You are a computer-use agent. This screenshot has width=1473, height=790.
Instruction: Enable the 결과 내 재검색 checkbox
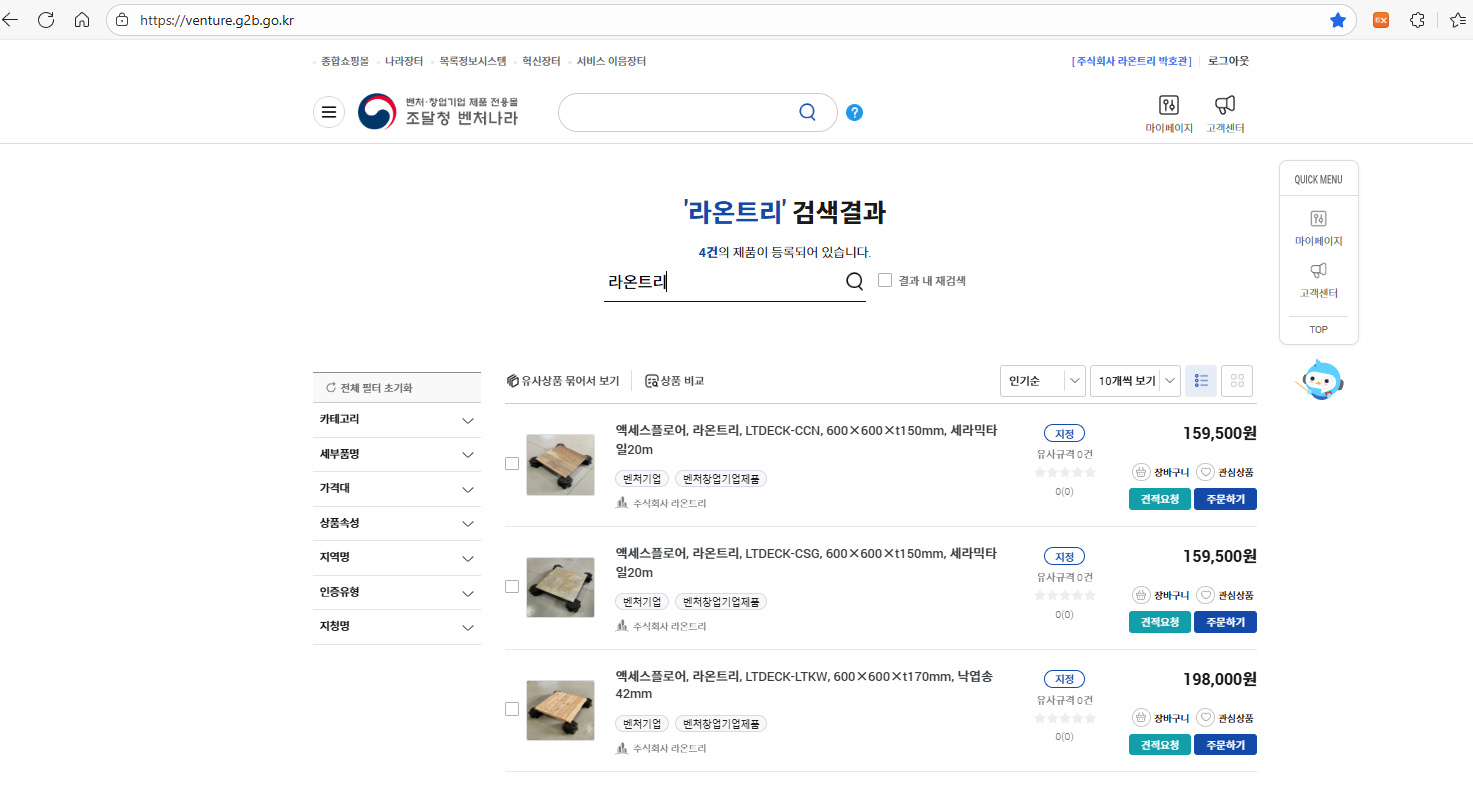pyautogui.click(x=885, y=280)
